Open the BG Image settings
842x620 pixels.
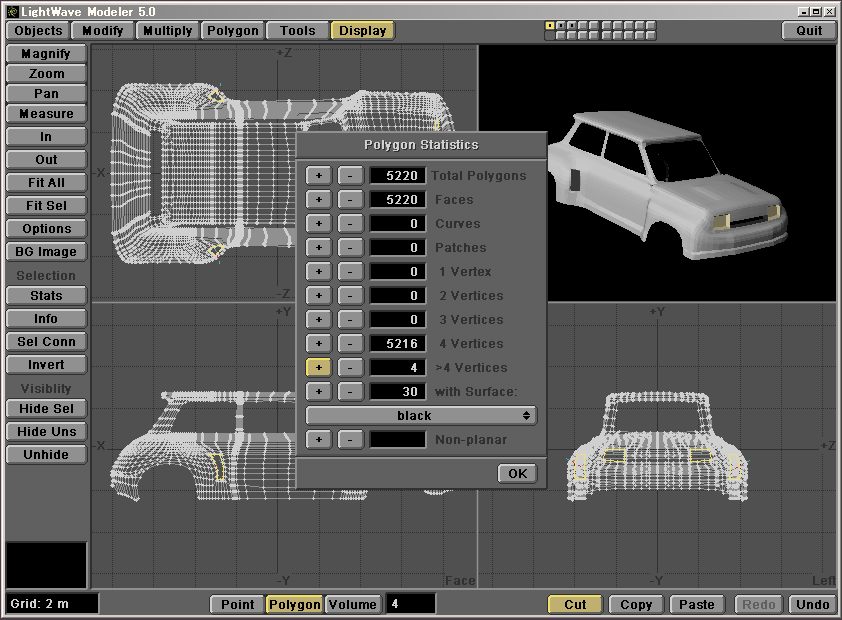point(46,252)
